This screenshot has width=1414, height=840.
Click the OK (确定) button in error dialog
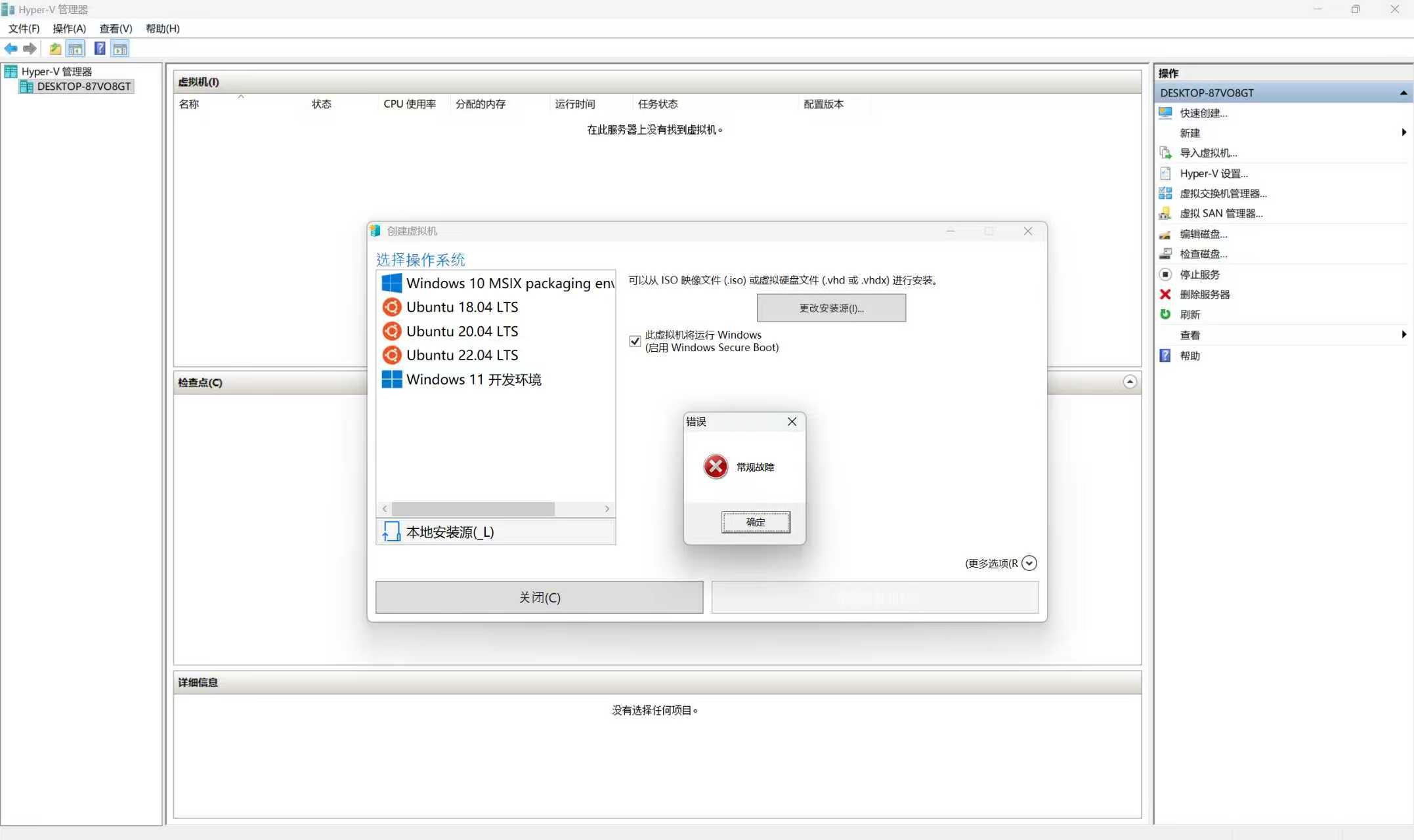756,522
